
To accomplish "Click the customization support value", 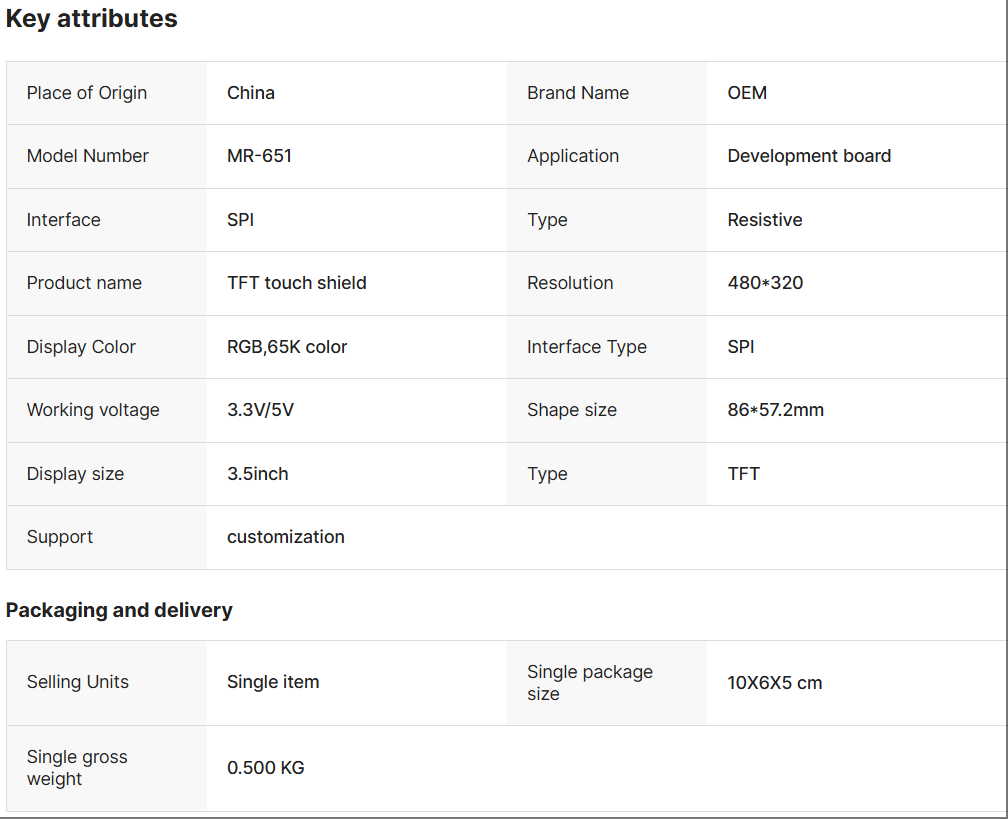I will pyautogui.click(x=286, y=537).
